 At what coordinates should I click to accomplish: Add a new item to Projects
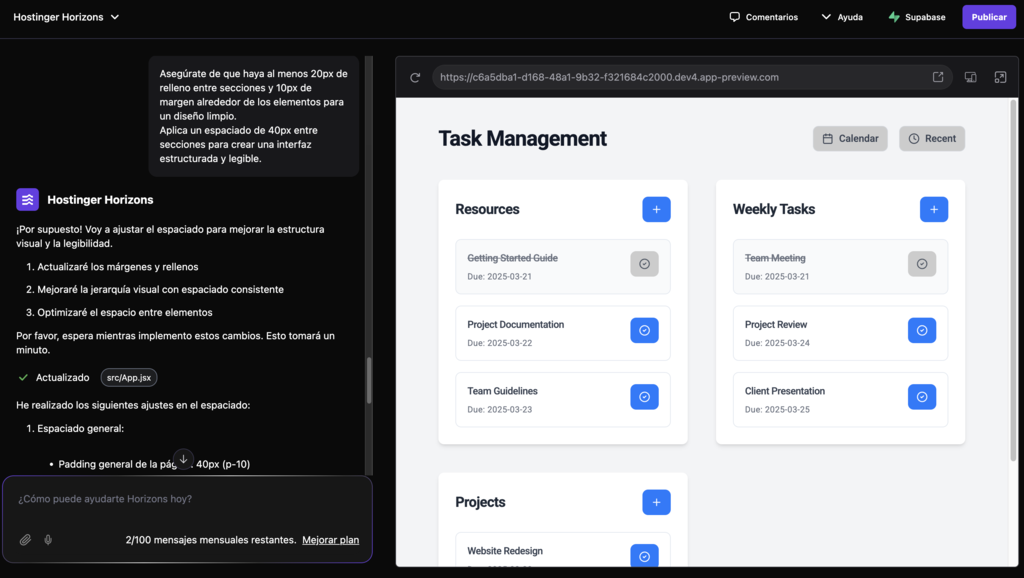[x=656, y=502]
